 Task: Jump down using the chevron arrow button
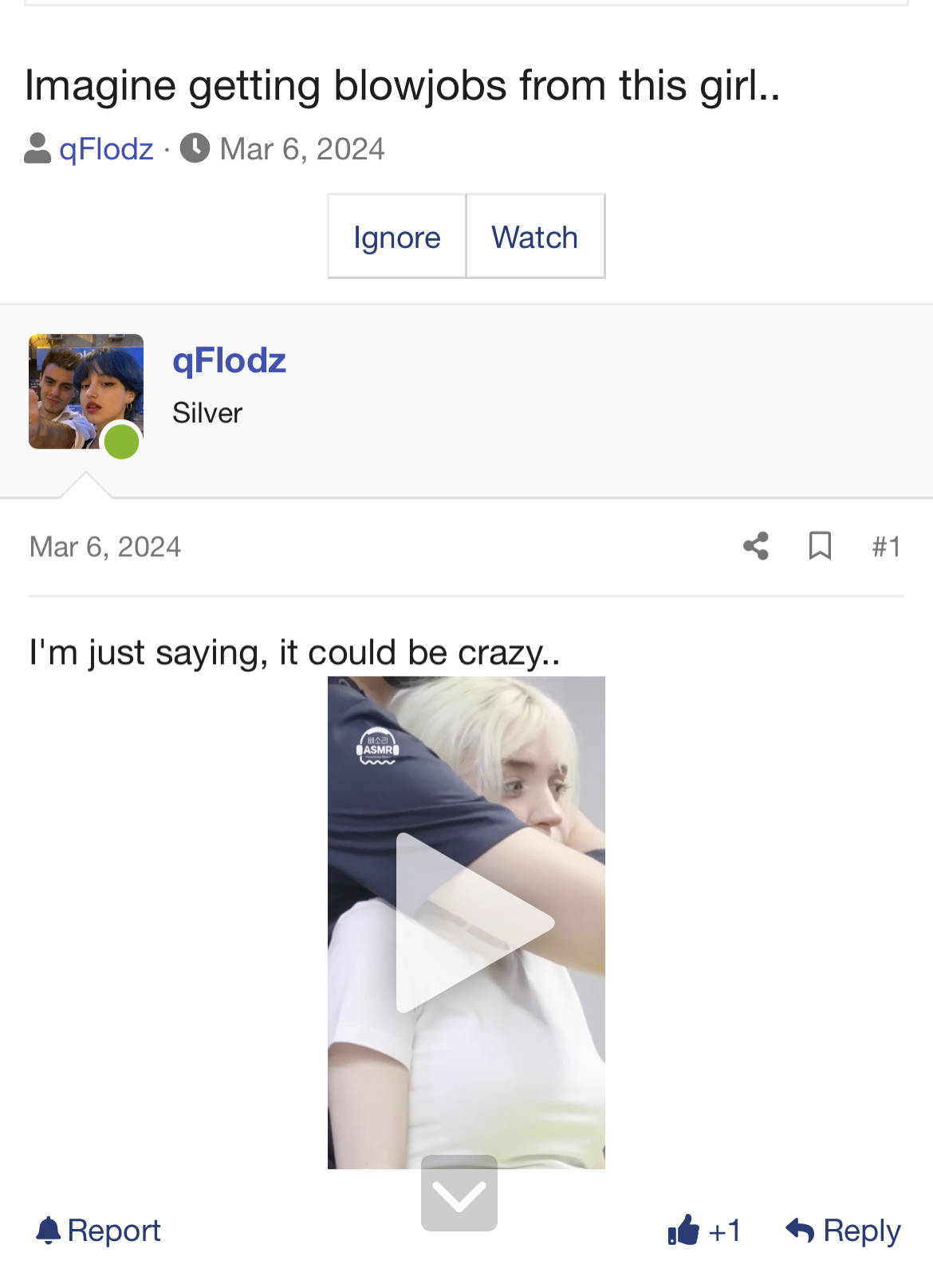(459, 1193)
